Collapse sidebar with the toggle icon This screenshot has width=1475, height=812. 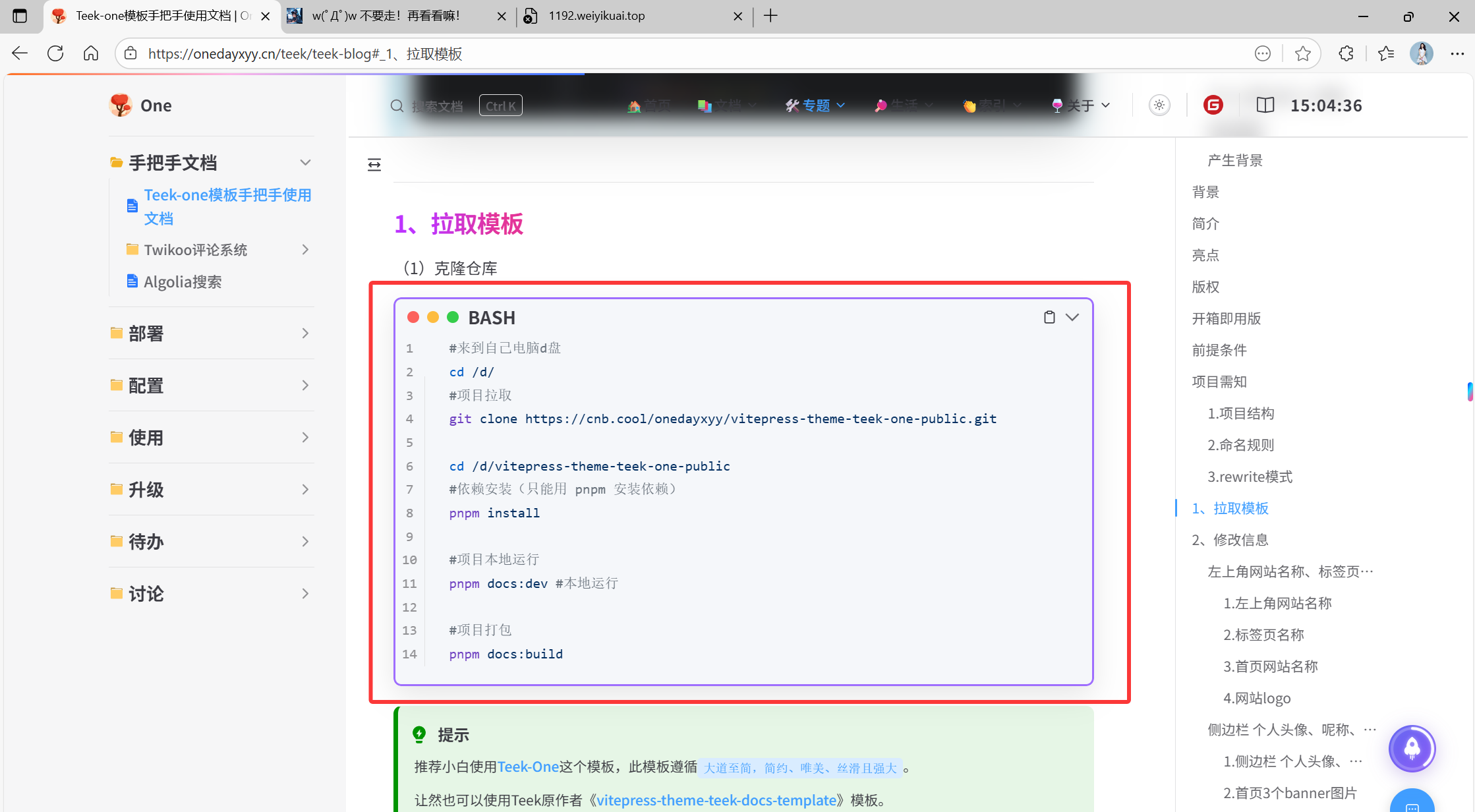tap(374, 165)
